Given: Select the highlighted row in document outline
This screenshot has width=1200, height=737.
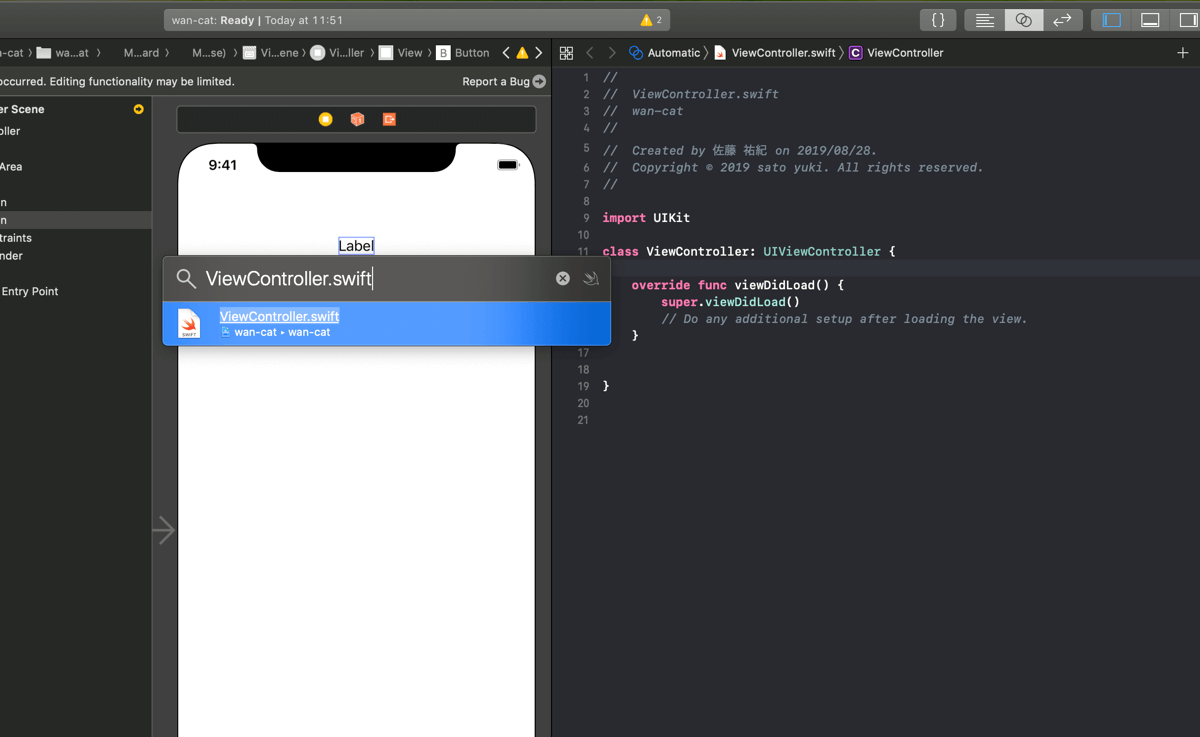Looking at the screenshot, I should coord(76,220).
